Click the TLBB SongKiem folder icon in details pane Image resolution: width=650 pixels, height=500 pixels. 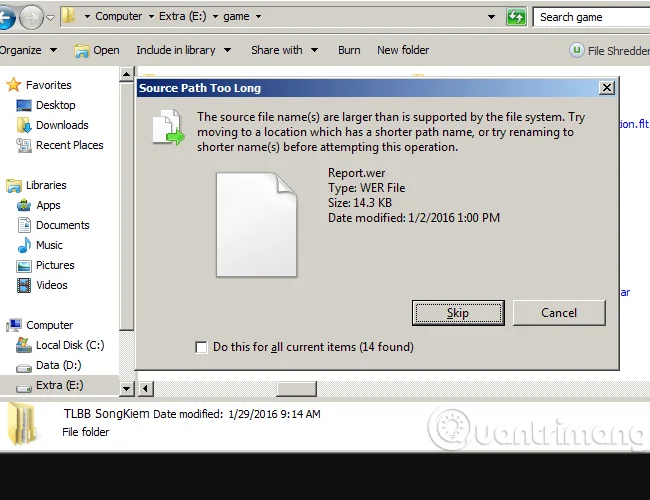click(21, 424)
